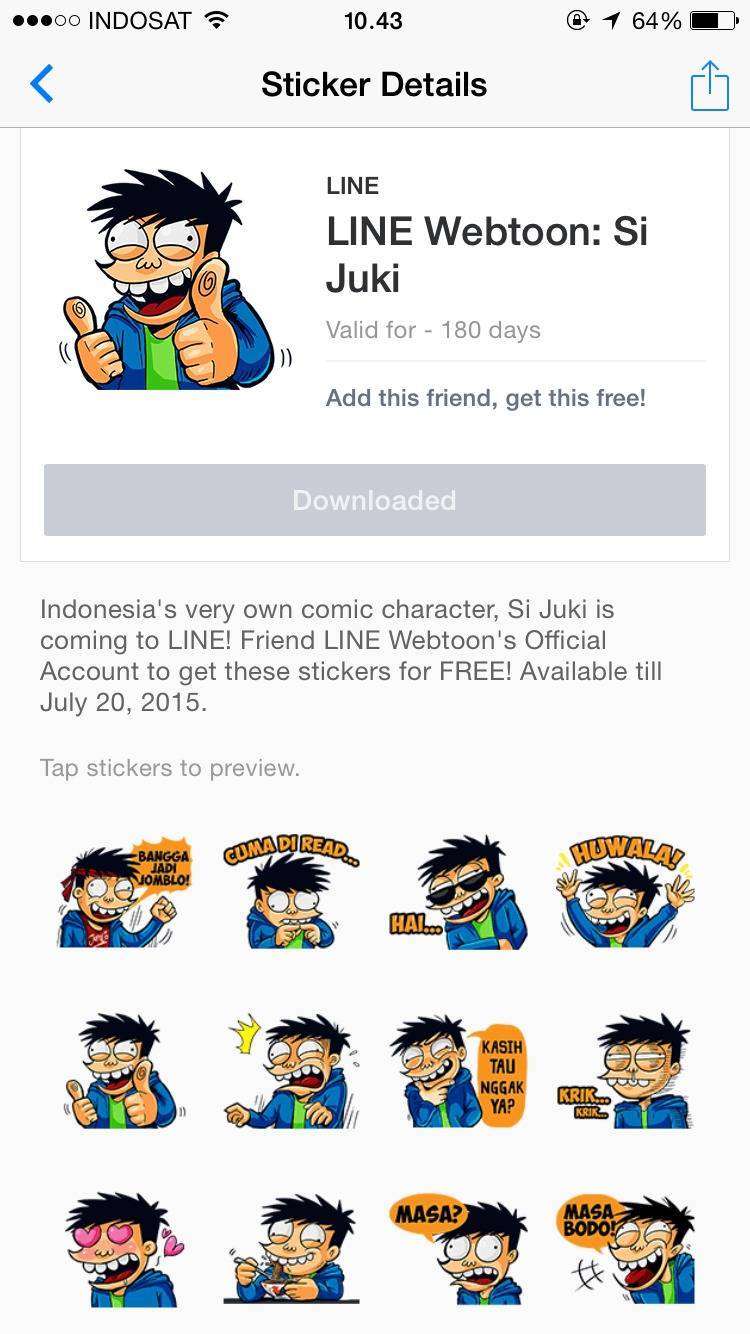Preview the 'Bangga Jadi Jomblo' sticker
Screen dimensions: 750x1334
tap(124, 893)
